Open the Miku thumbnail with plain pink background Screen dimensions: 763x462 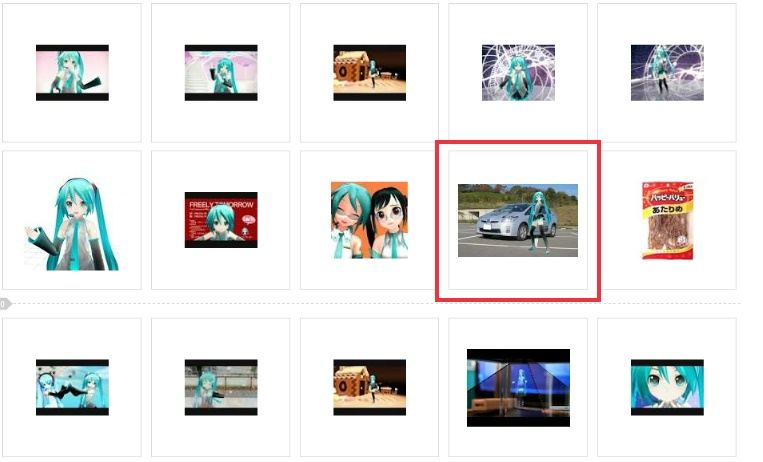(x=73, y=73)
